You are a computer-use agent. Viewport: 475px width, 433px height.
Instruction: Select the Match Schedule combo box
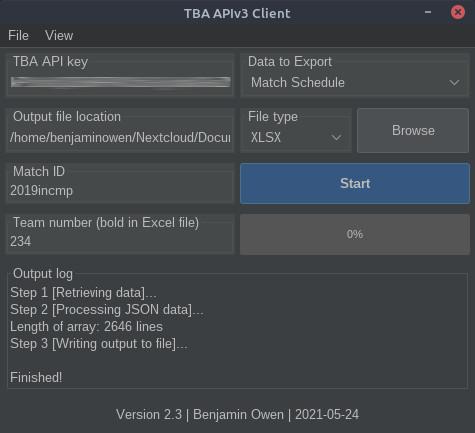coord(355,82)
